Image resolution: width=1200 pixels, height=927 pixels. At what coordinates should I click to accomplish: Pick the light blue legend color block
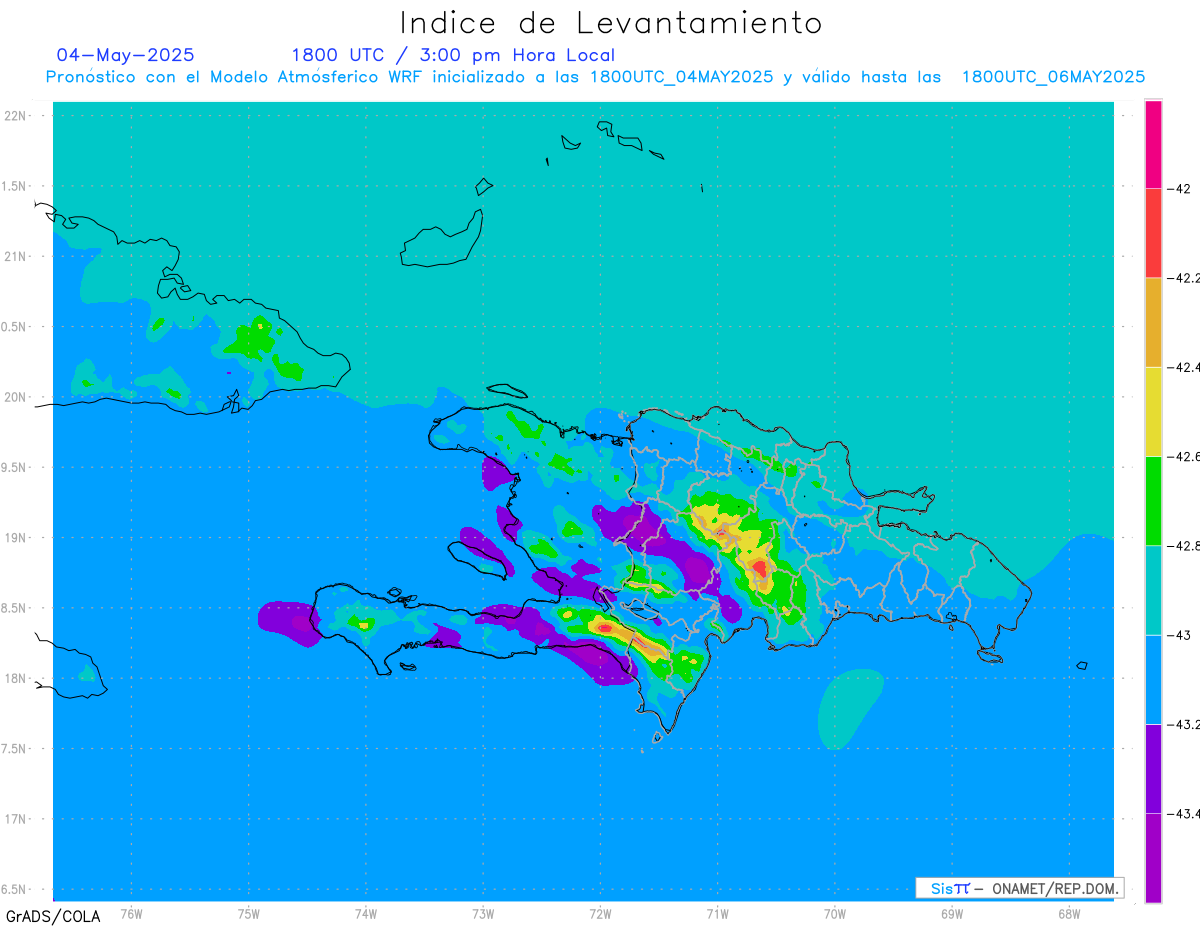1153,679
